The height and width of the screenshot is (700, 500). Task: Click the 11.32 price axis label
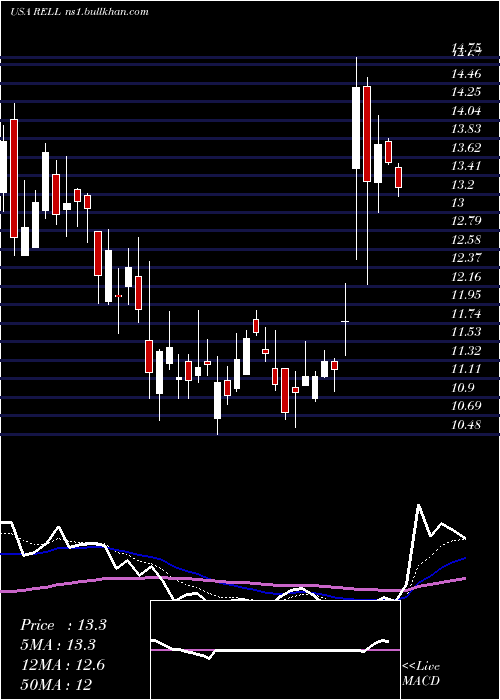click(x=467, y=351)
